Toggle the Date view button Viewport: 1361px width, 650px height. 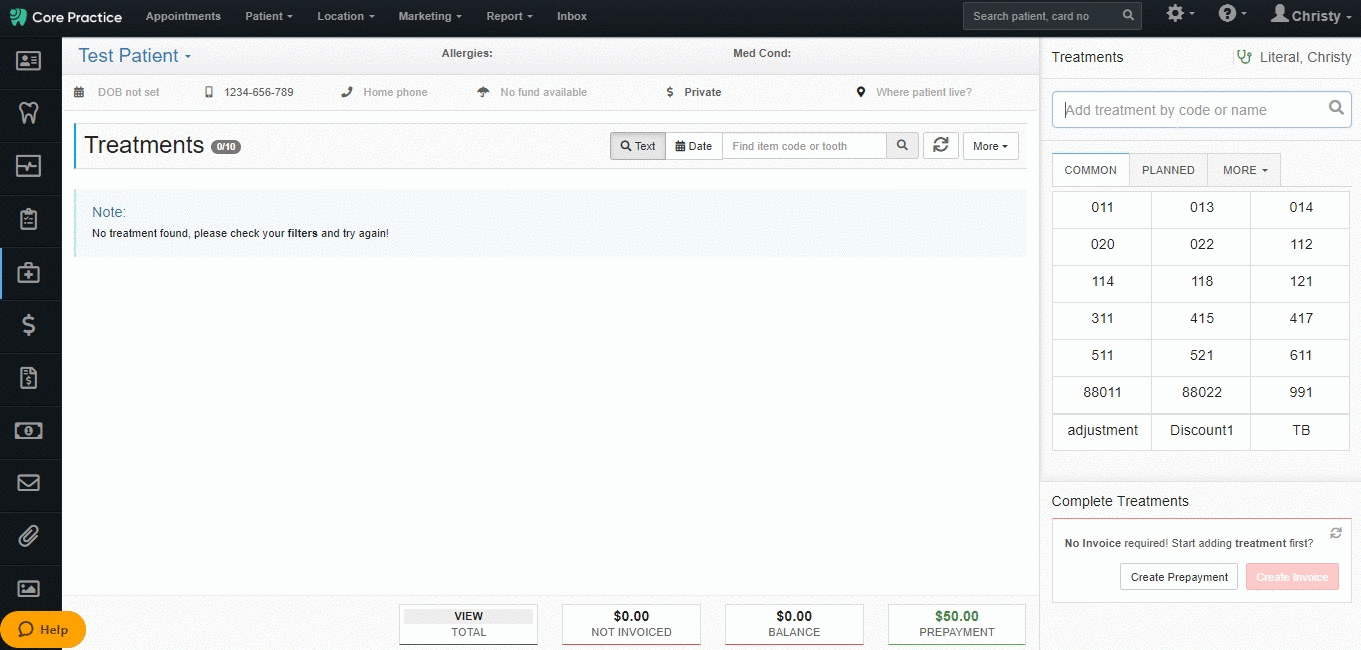tap(694, 146)
